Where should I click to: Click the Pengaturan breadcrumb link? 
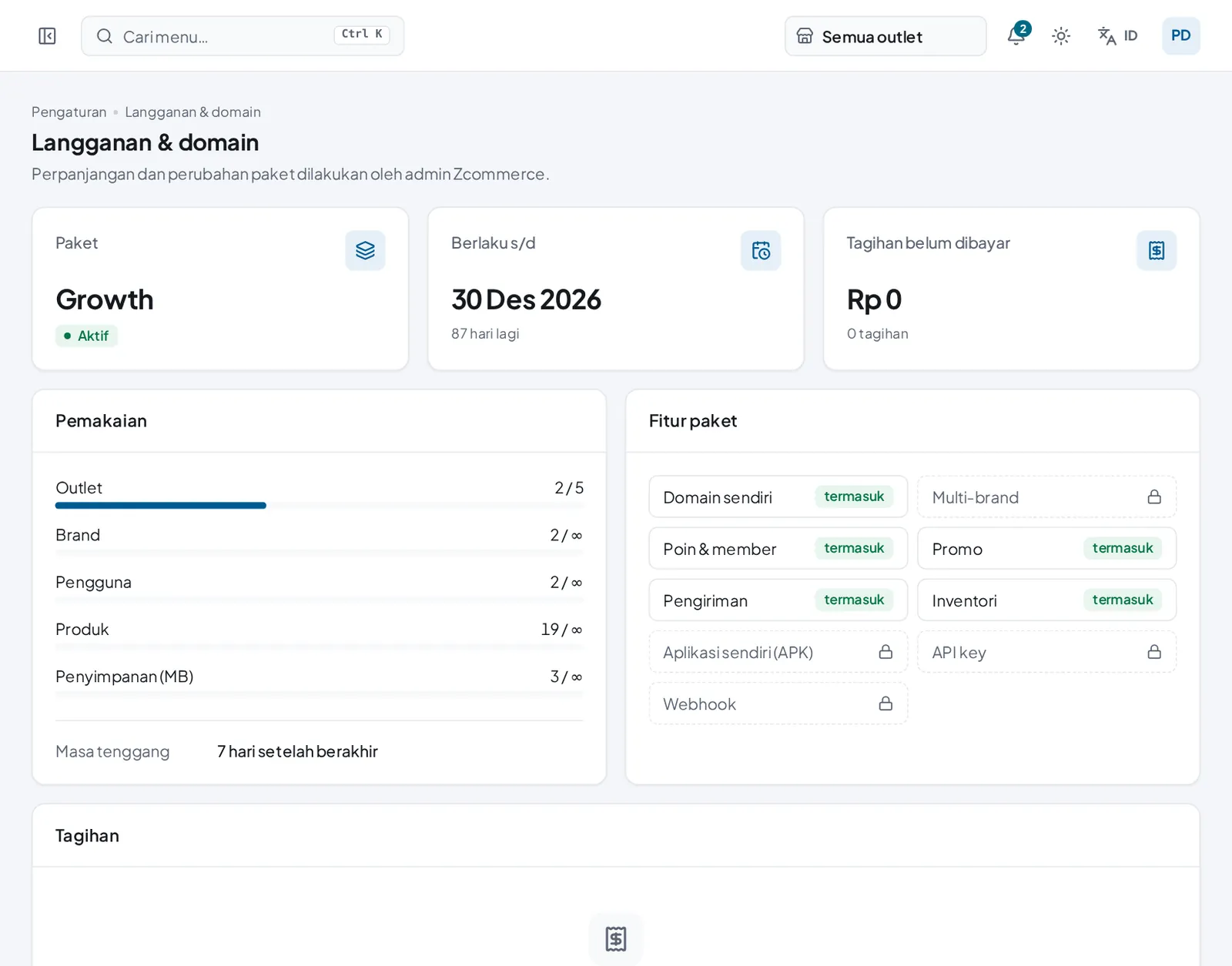click(x=69, y=112)
